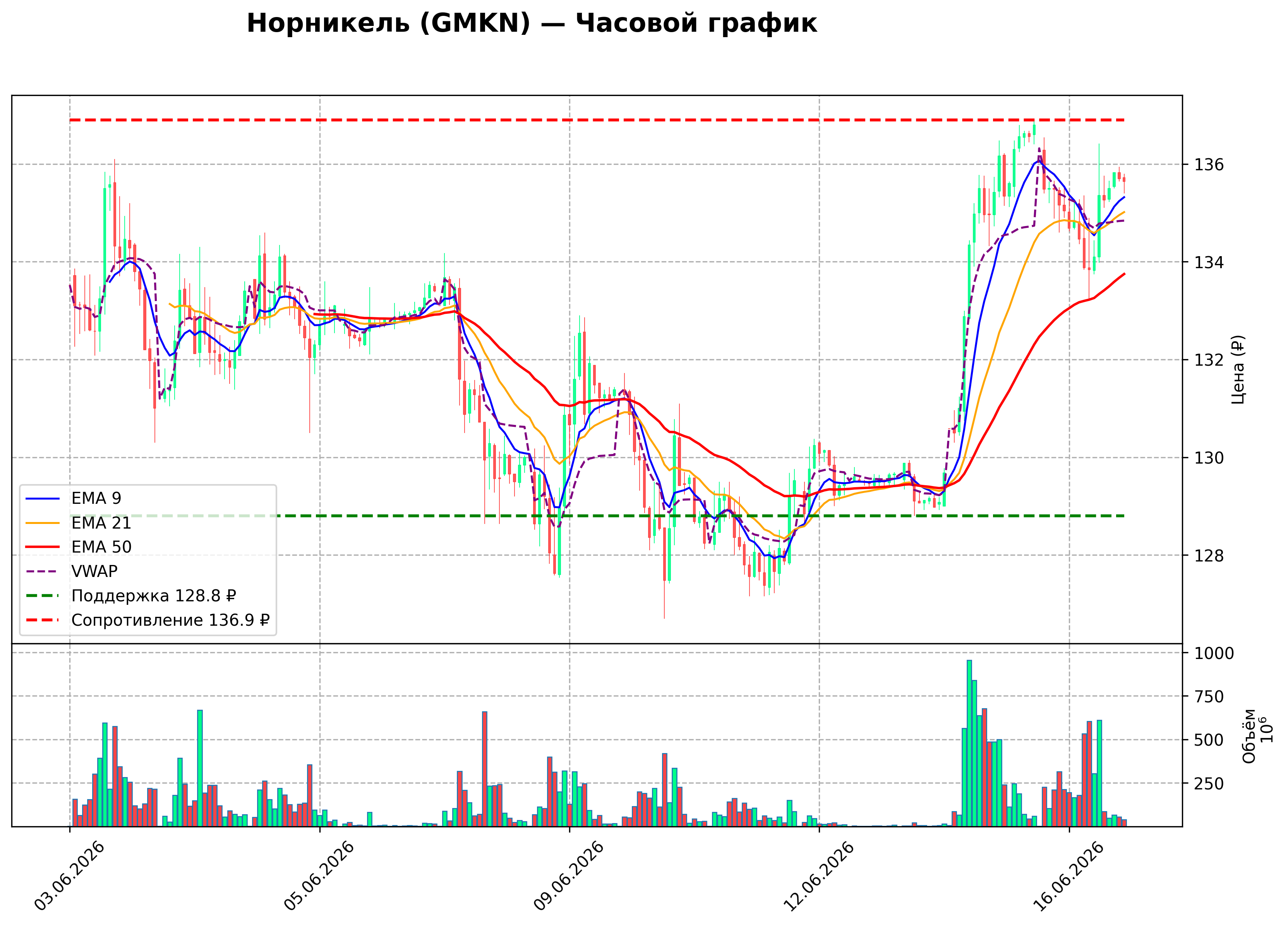Screen dimensions: 1288x926
Task: Click the Поддержка 128.8 ₽ legend label
Action: click(153, 596)
